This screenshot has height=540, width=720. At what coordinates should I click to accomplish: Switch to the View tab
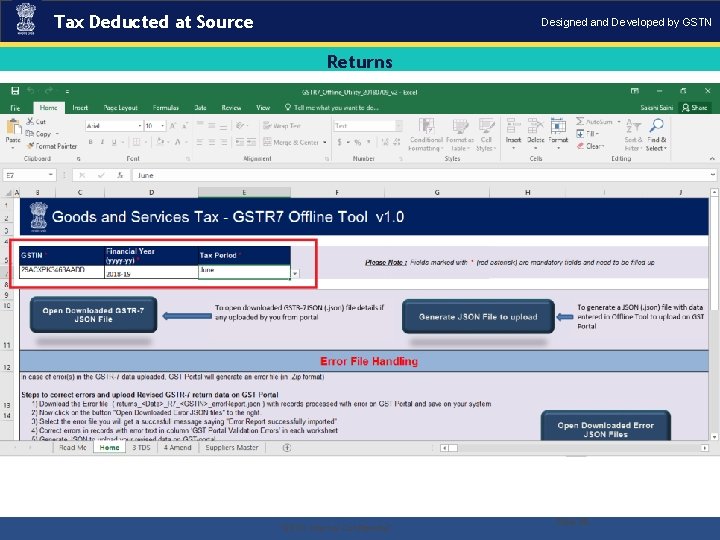tap(263, 107)
